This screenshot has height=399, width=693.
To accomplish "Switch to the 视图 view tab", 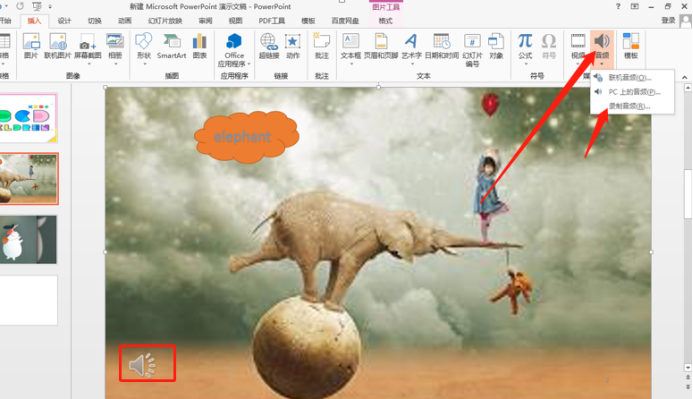I will [236, 21].
